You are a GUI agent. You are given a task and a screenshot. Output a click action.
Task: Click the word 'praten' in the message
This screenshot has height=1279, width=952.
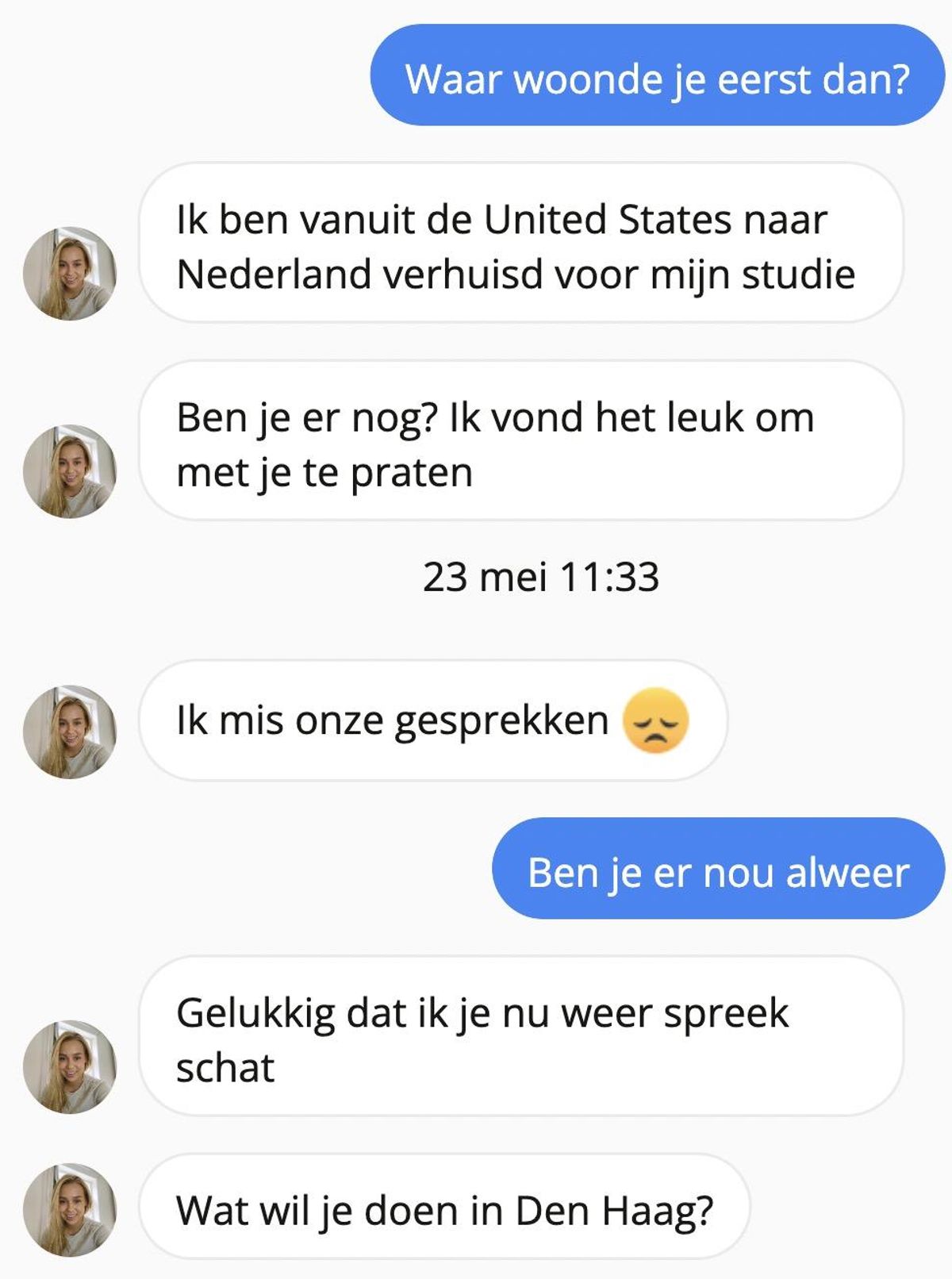pyautogui.click(x=412, y=474)
